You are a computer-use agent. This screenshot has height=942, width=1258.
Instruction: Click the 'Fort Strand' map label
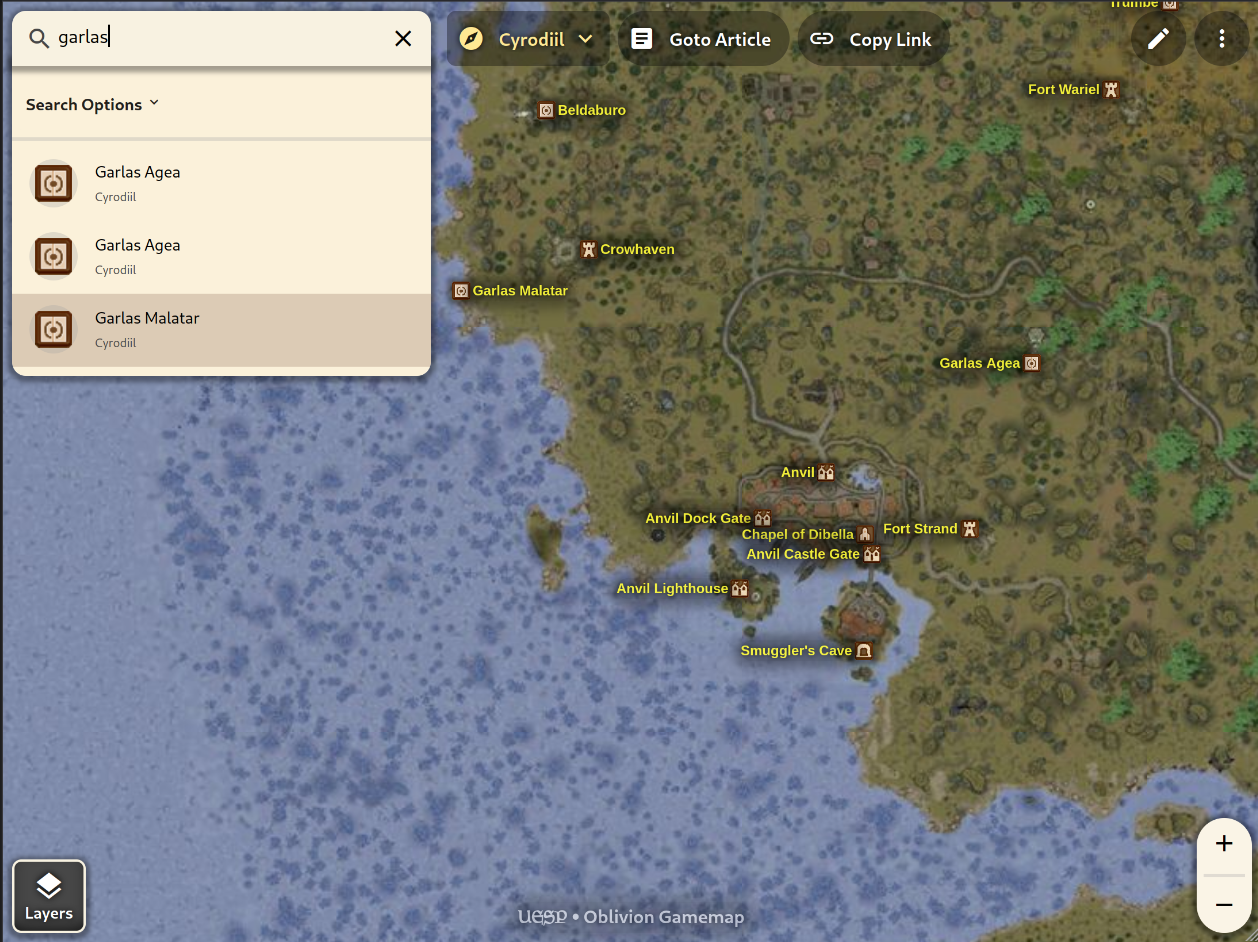point(920,528)
